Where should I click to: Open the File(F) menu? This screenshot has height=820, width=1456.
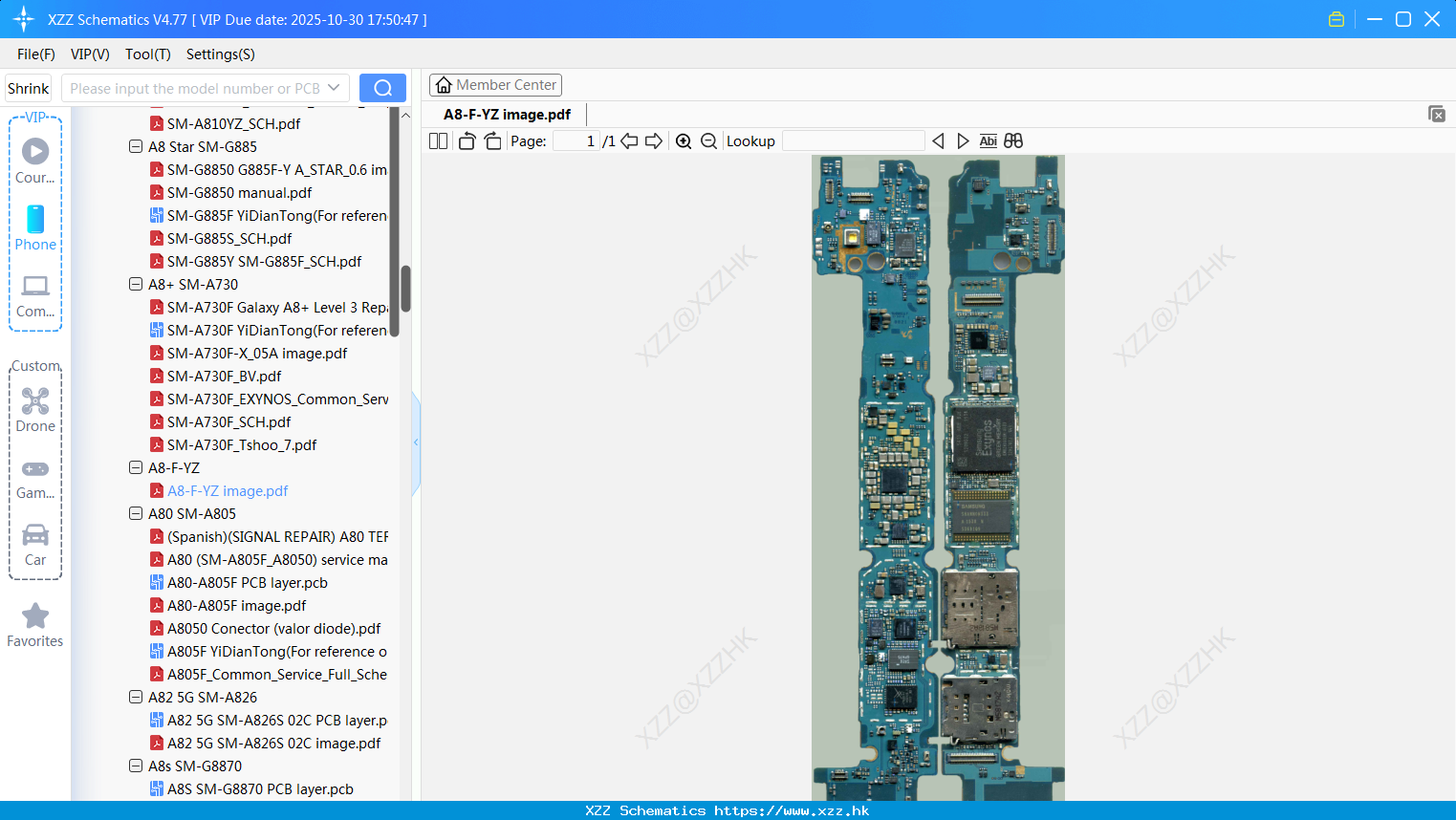(x=36, y=54)
